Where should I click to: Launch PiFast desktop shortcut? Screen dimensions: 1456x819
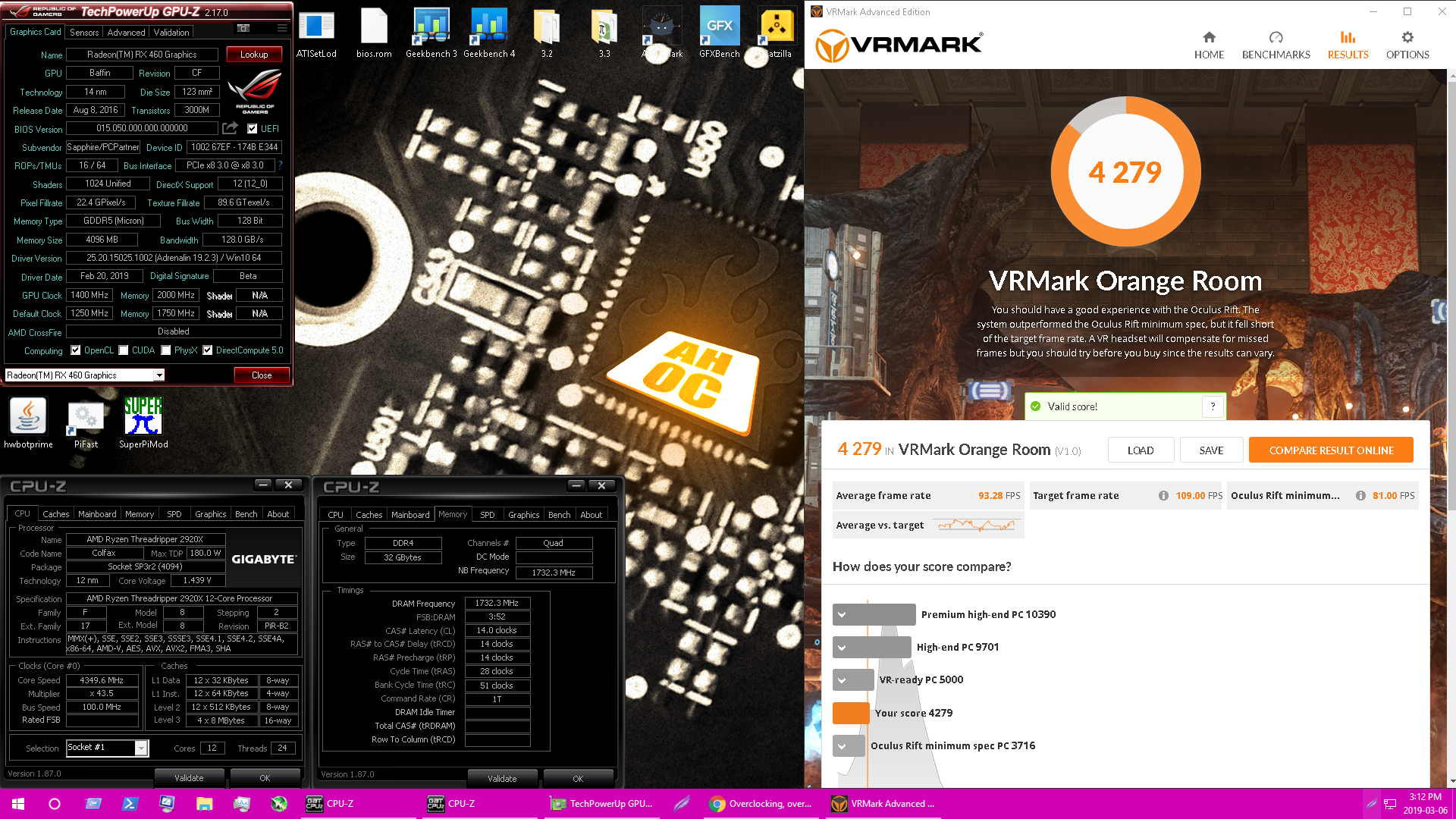86,423
